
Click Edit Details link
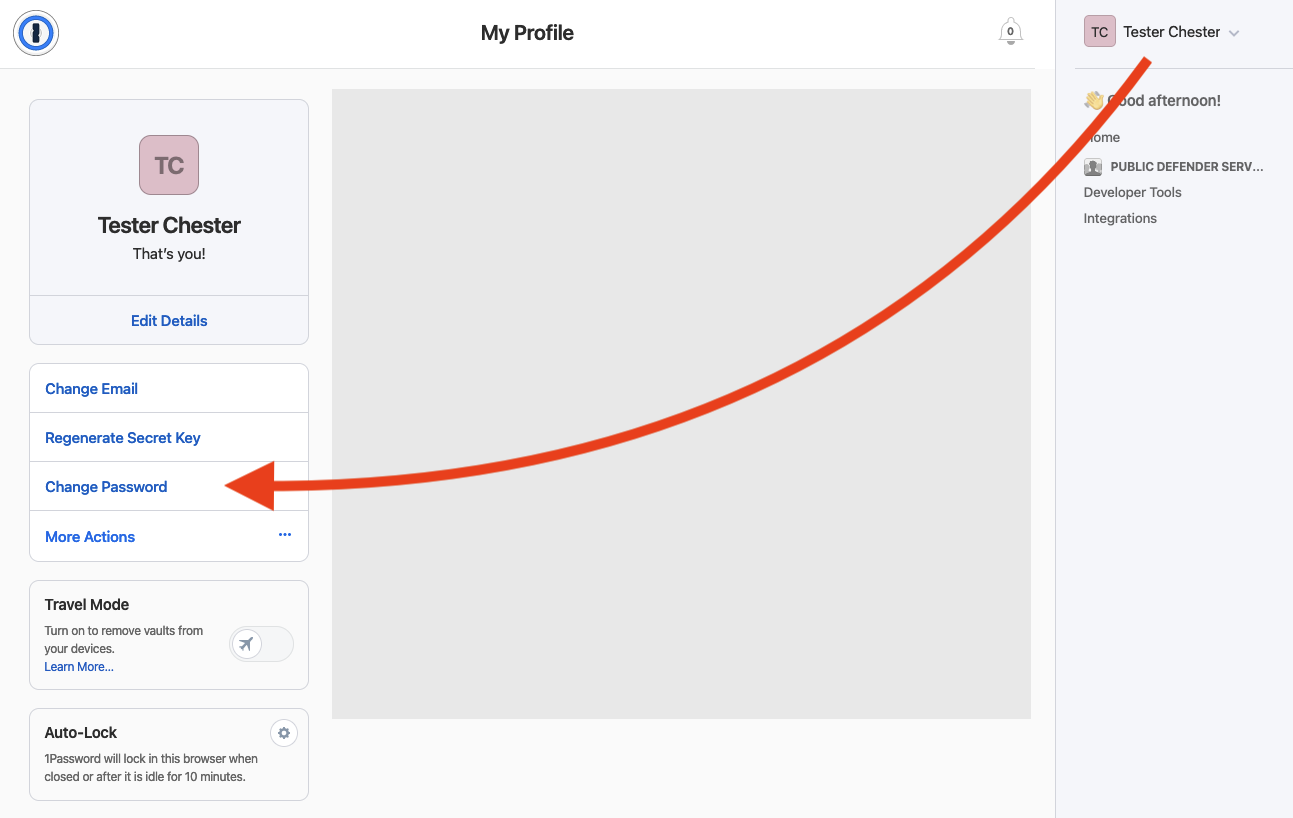[169, 321]
